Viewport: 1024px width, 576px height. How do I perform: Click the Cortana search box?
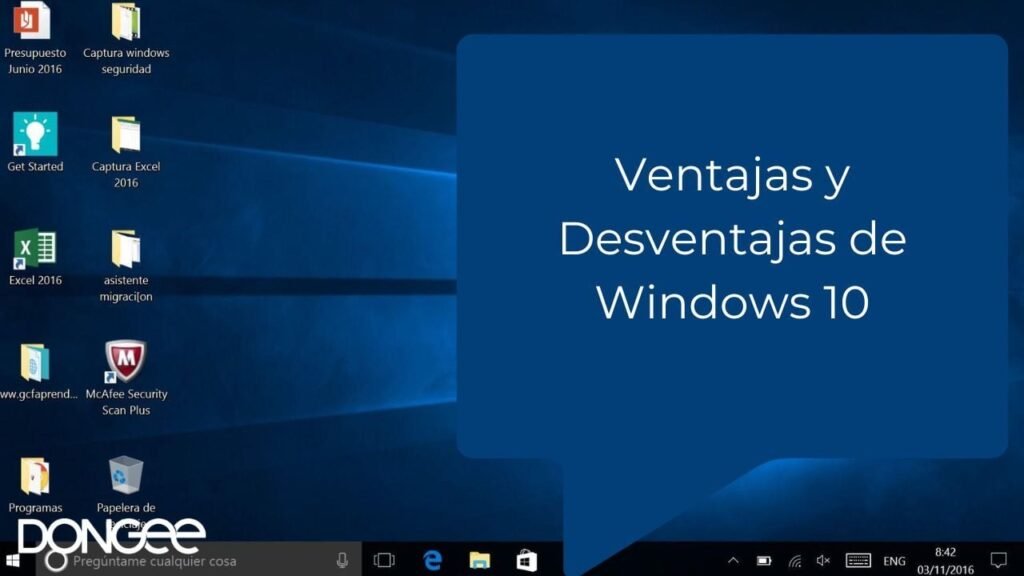(199, 560)
